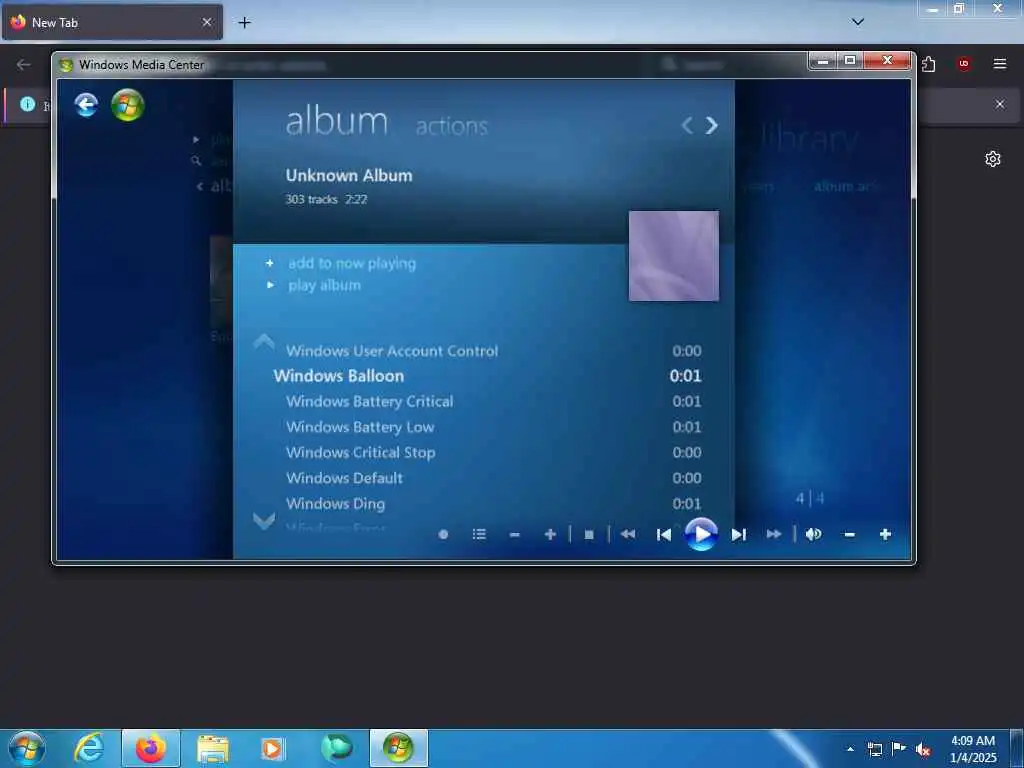The width and height of the screenshot is (1024, 768).
Task: Open the uBlock Origin extension icon in Firefox
Action: point(963,63)
